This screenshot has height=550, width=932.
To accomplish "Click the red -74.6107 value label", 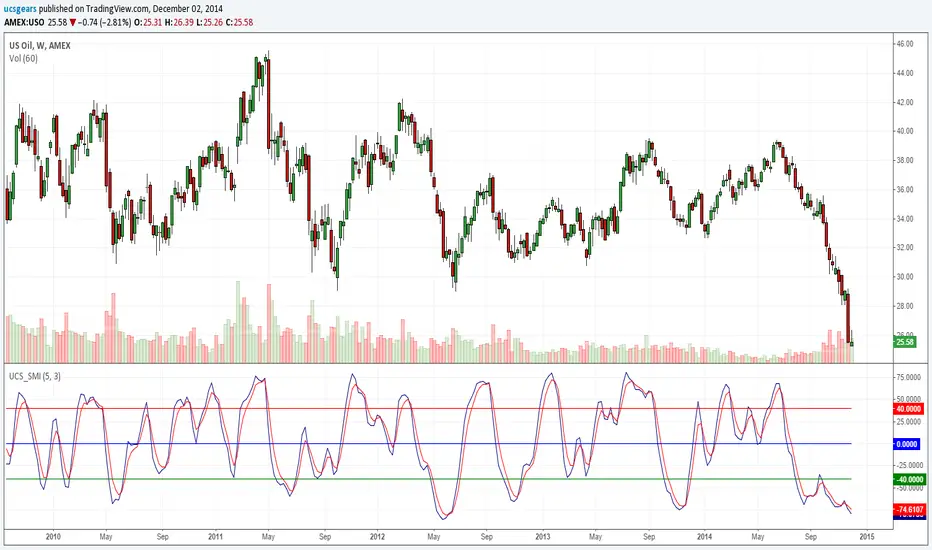I will (909, 510).
